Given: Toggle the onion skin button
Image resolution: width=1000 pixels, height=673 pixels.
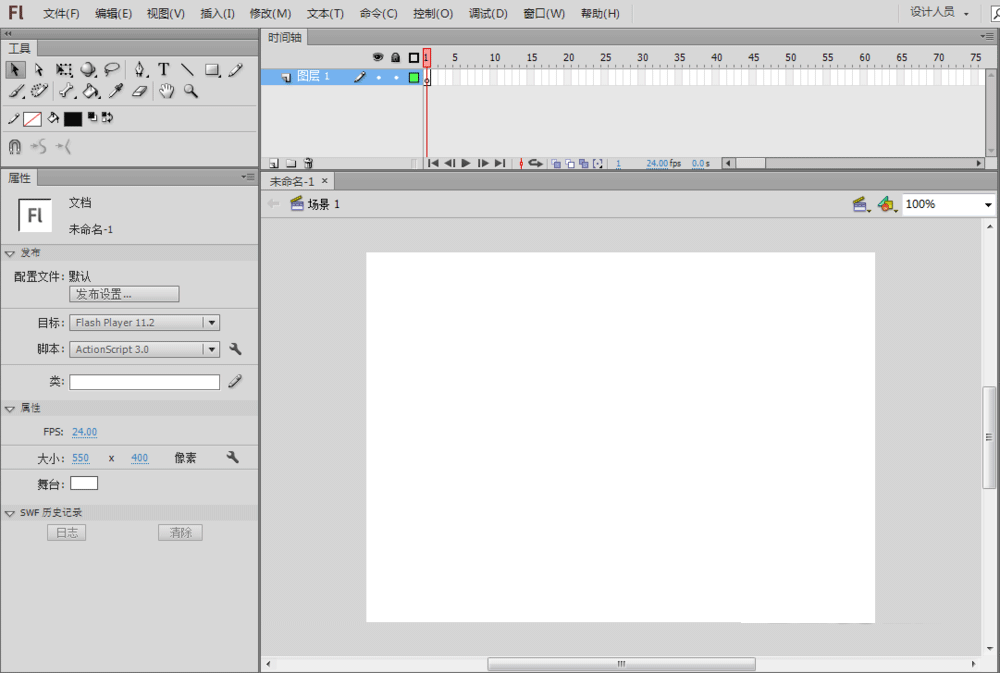Looking at the screenshot, I should click(555, 164).
